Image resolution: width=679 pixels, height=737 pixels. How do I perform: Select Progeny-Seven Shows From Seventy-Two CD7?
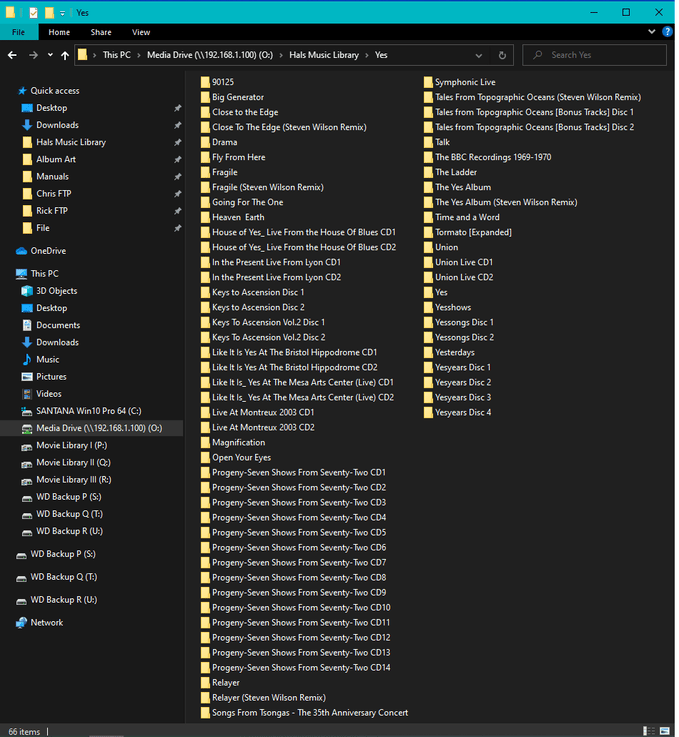coord(299,563)
